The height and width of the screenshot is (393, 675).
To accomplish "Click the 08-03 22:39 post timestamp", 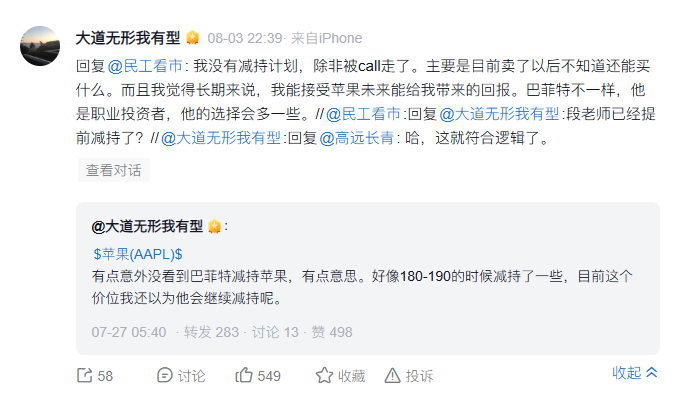I will (245, 38).
